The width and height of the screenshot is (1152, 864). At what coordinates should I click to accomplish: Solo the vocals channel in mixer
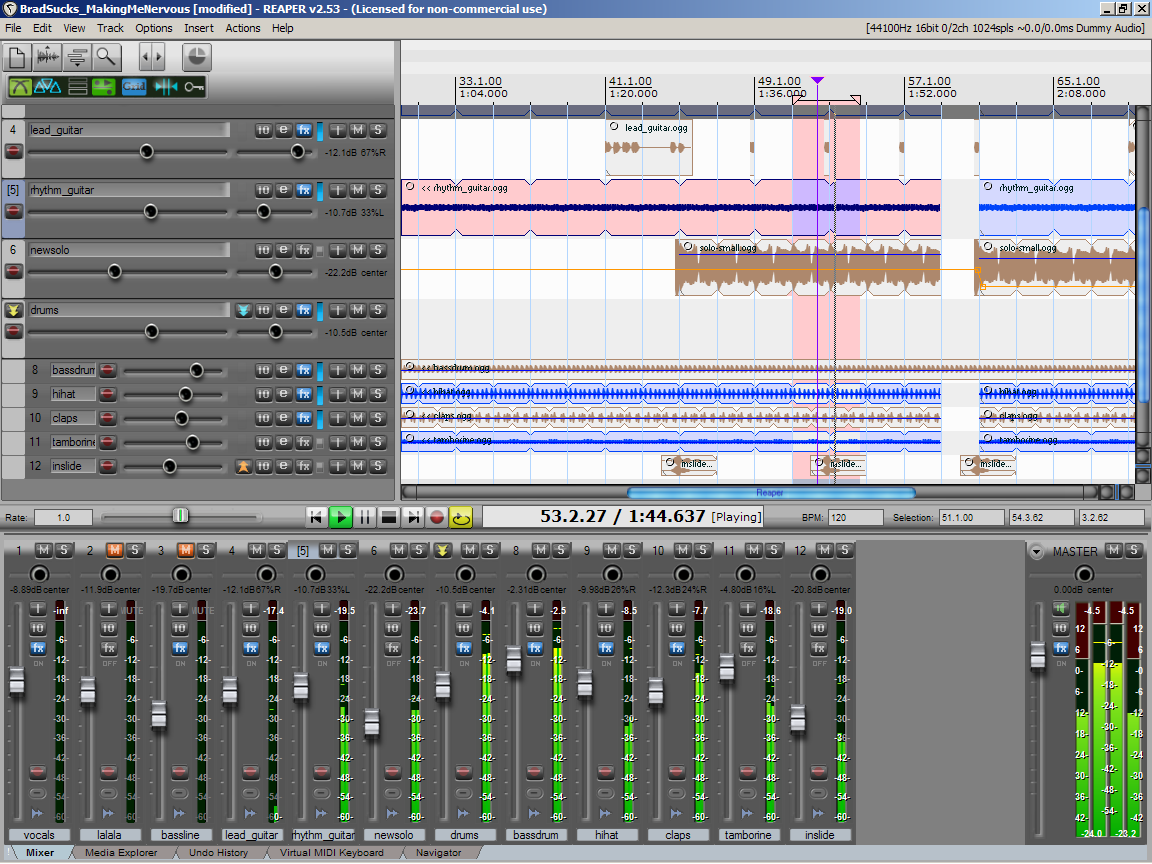click(x=64, y=550)
